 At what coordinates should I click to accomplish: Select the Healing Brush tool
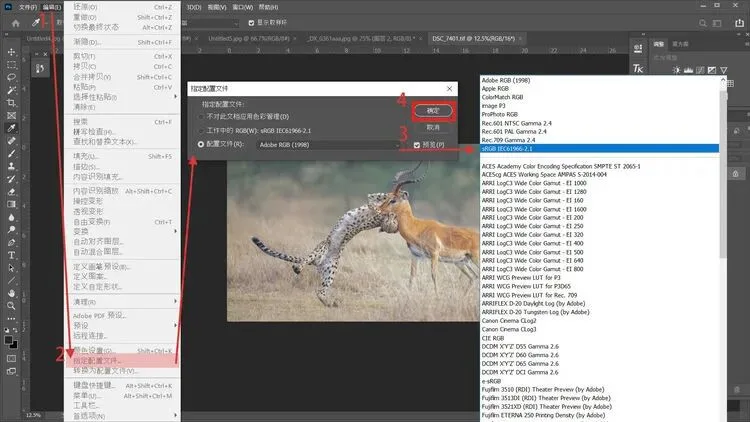[x=11, y=141]
